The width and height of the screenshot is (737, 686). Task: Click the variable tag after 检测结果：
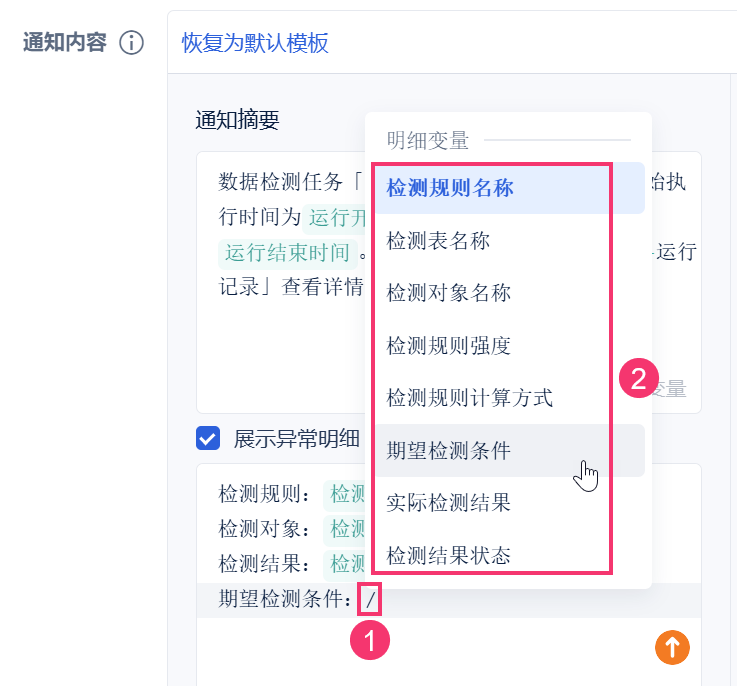click(345, 563)
